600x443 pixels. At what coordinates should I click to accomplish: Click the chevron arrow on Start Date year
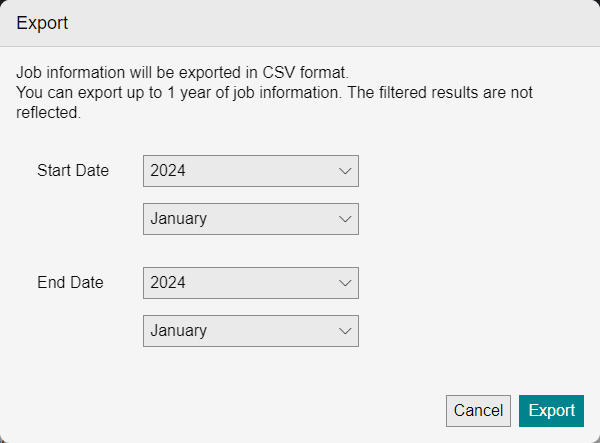click(x=345, y=171)
